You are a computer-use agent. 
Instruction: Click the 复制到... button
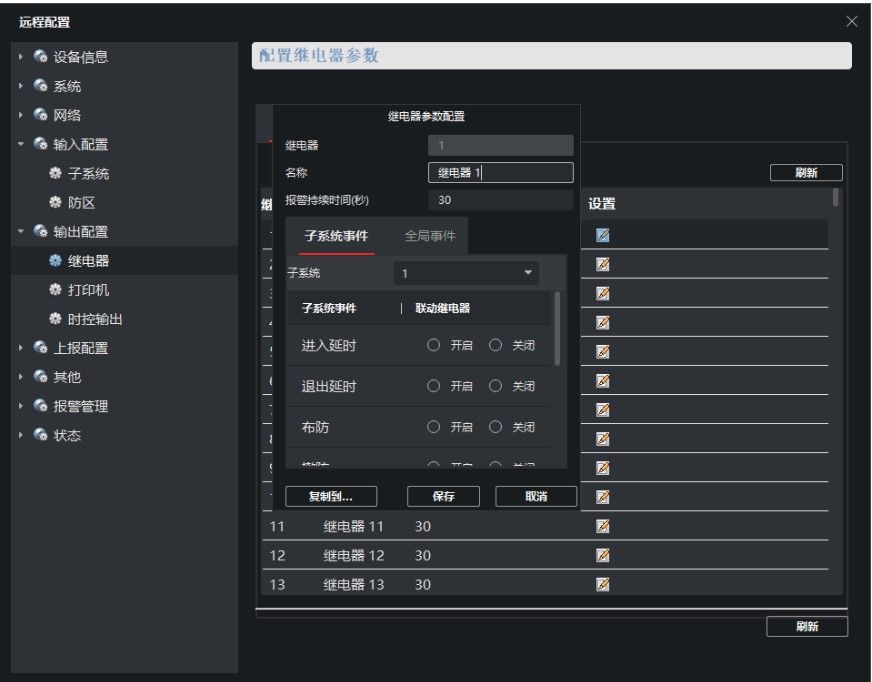tap(331, 496)
